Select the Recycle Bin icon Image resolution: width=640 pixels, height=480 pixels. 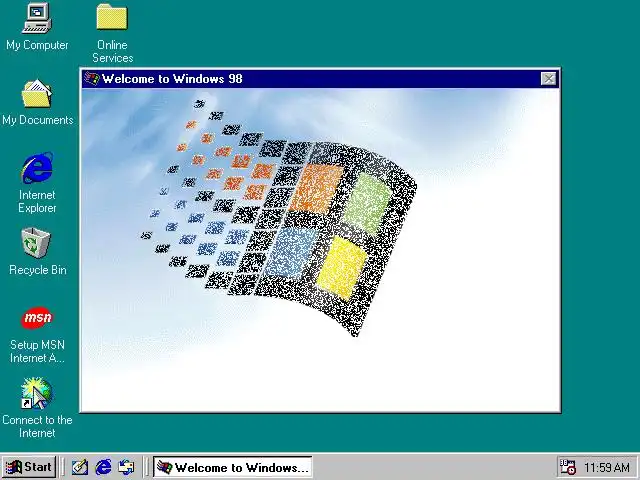point(36,243)
